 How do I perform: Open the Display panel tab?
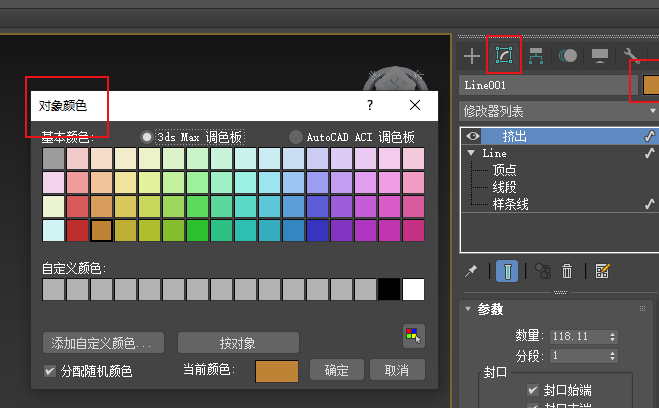click(x=600, y=55)
